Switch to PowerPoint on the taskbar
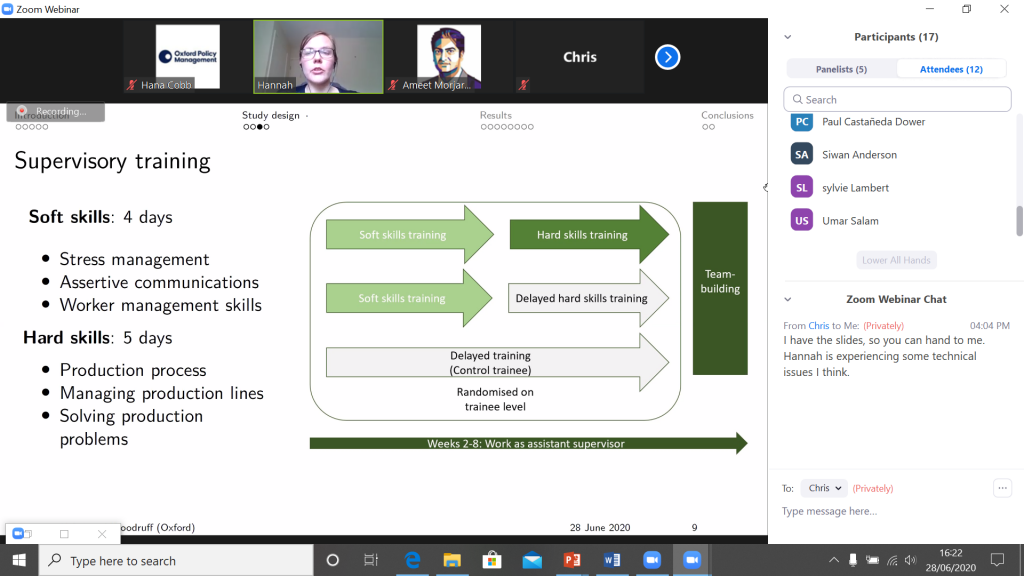Viewport: 1024px width, 576px height. point(571,560)
